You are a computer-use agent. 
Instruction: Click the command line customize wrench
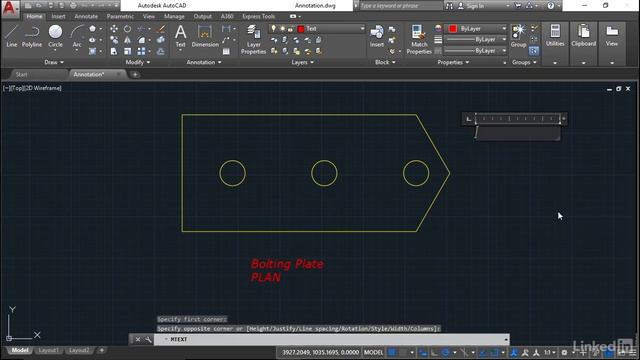[148, 339]
